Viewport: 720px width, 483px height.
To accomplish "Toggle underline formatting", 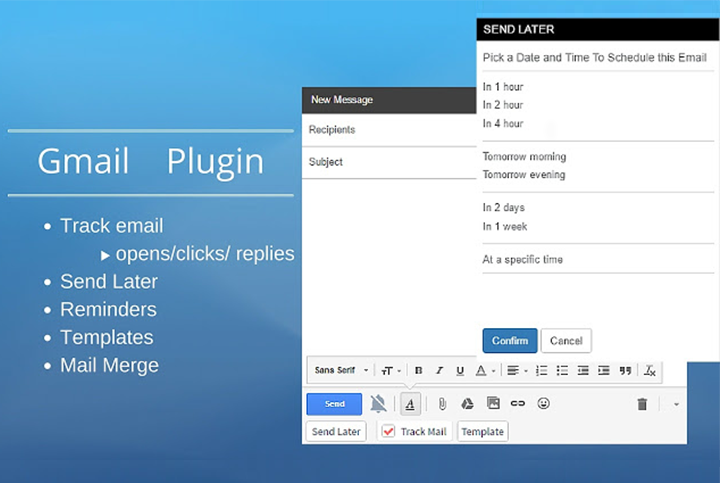I will pyautogui.click(x=460, y=371).
